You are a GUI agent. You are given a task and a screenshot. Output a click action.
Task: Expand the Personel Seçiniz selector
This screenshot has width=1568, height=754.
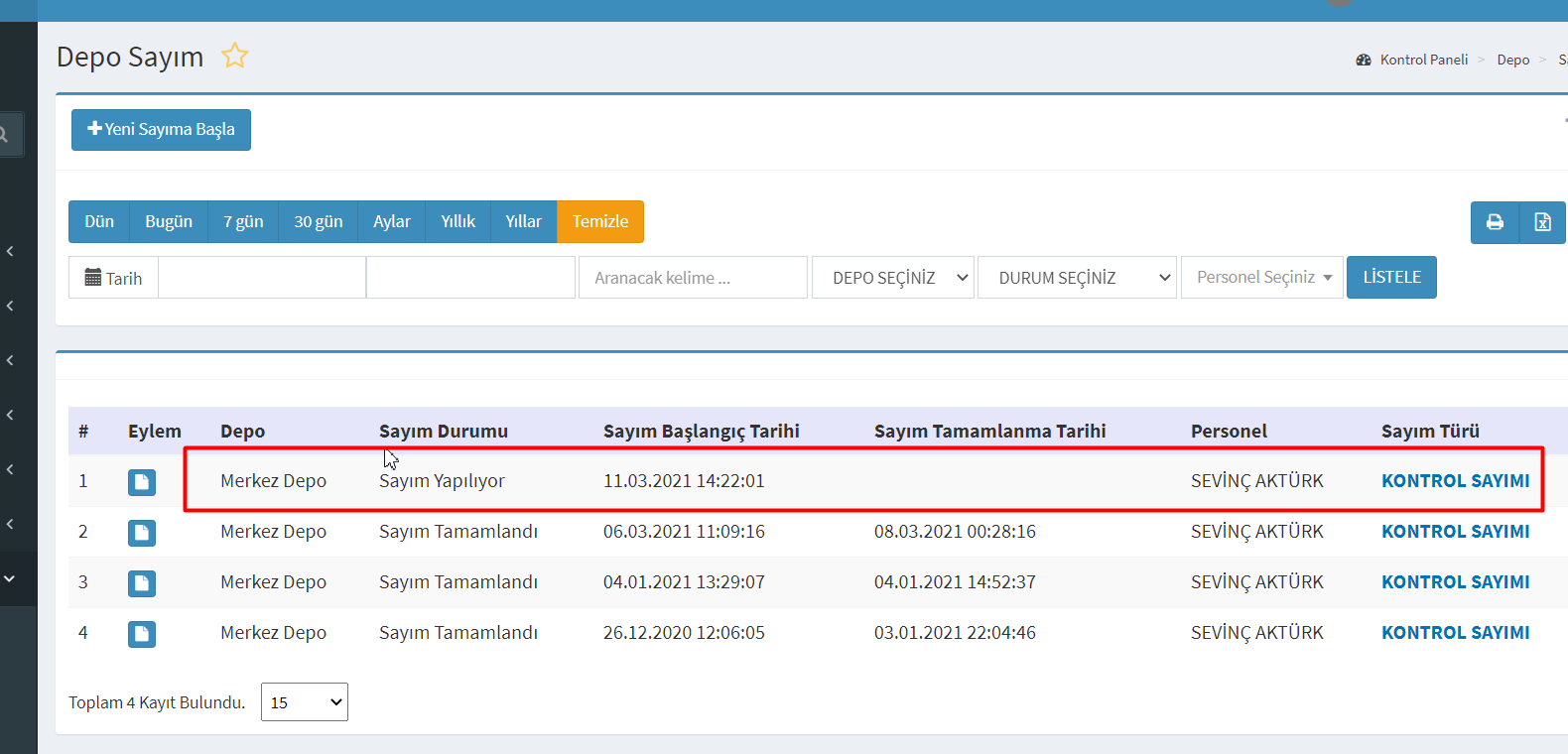tap(1261, 278)
